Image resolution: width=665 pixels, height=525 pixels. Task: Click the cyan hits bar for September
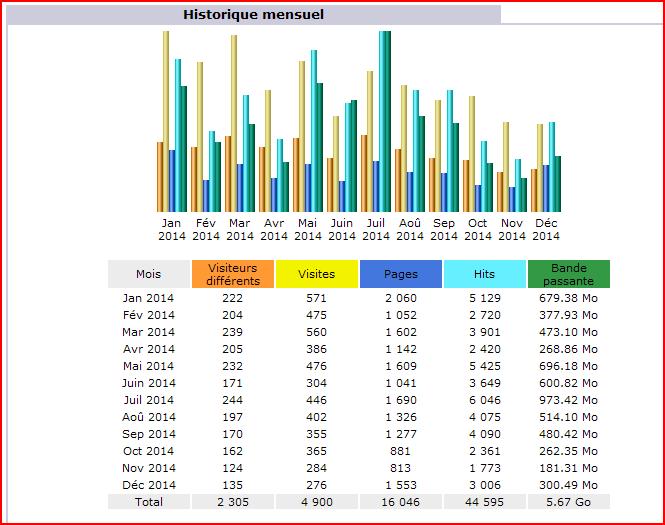click(x=450, y=151)
